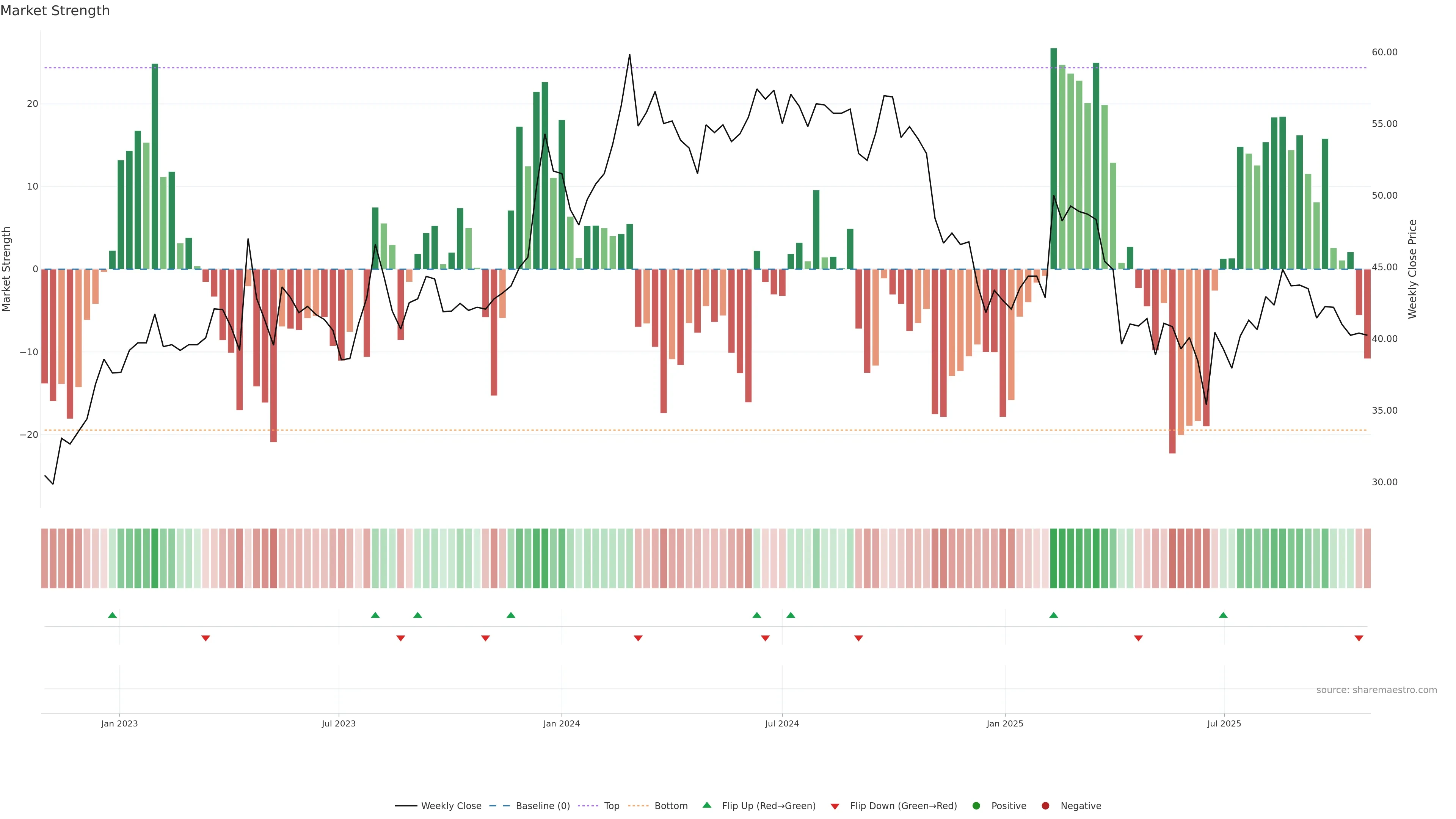Click the green flip-up marker just after Jul 2025
The width and height of the screenshot is (1456, 819).
click(1223, 615)
